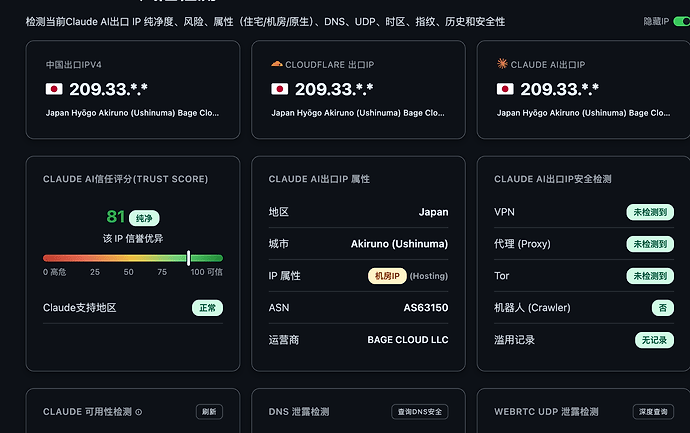This screenshot has height=433, width=690.
Task: Click the 查询DNS安全 button
Action: [x=420, y=412]
